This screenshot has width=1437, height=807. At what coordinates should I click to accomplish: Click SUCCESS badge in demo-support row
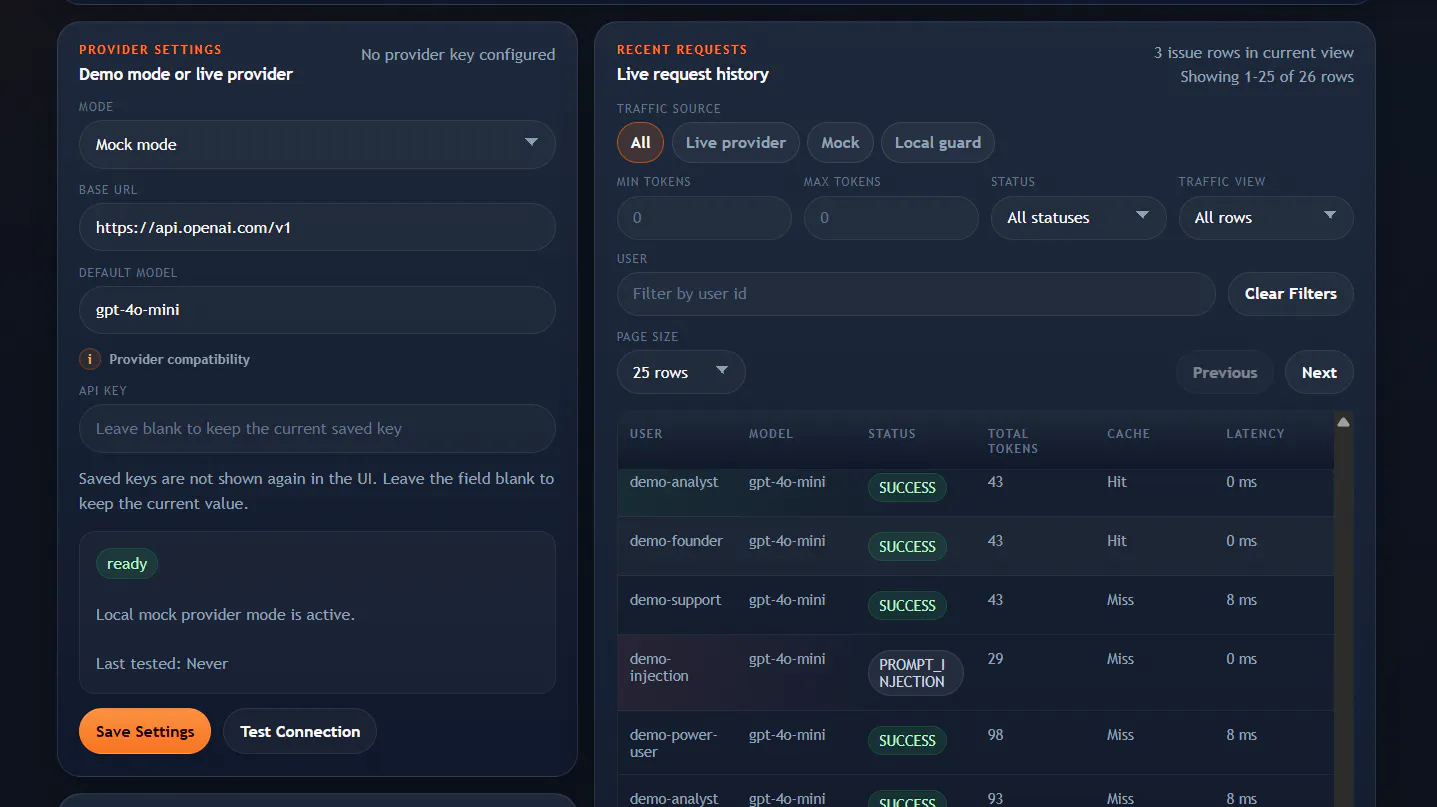(x=907, y=605)
